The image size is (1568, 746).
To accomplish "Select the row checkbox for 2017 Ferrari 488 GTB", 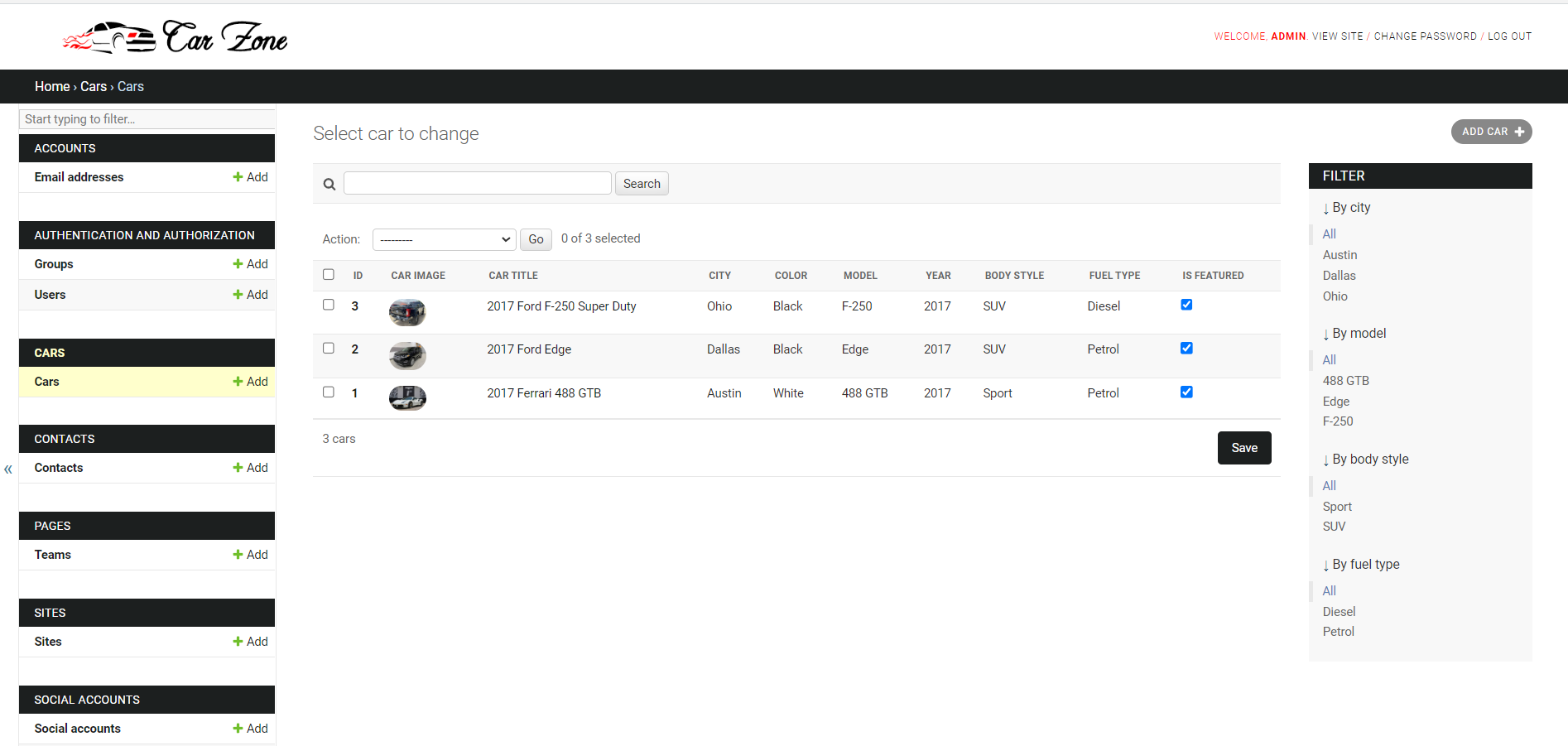I will pyautogui.click(x=328, y=392).
